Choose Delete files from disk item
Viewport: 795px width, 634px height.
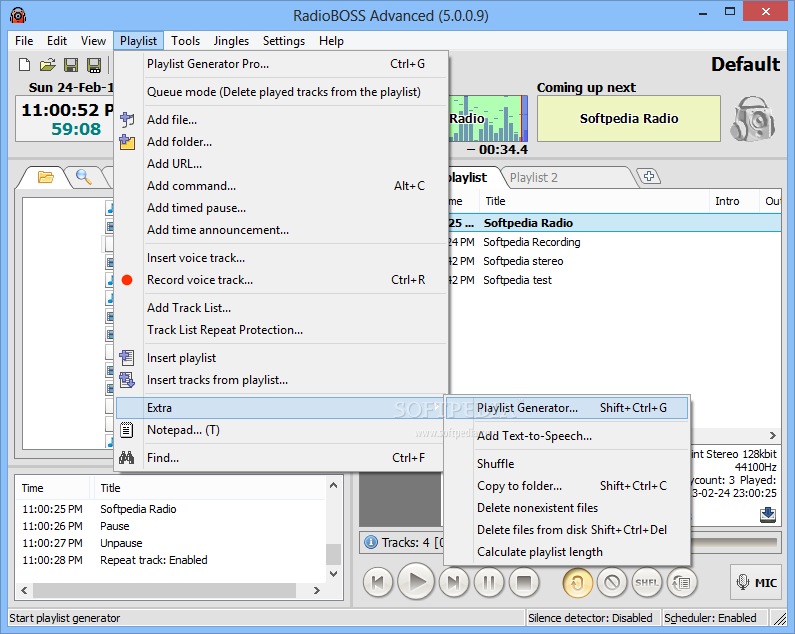pos(566,530)
